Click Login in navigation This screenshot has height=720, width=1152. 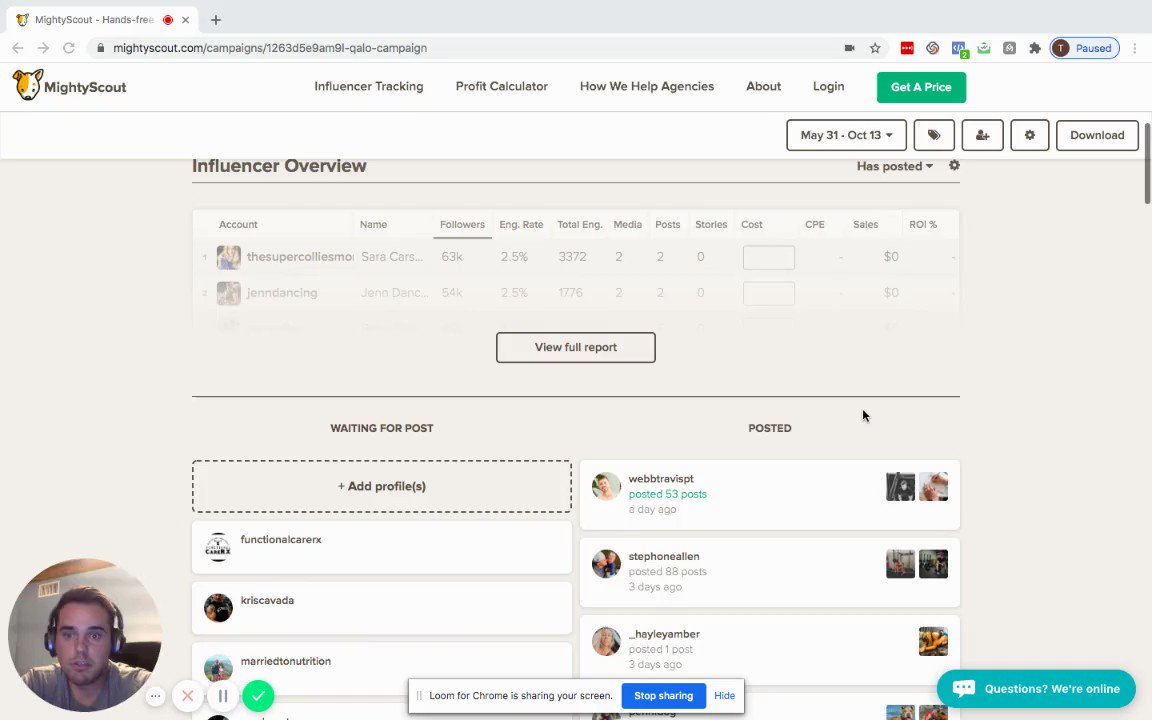828,86
